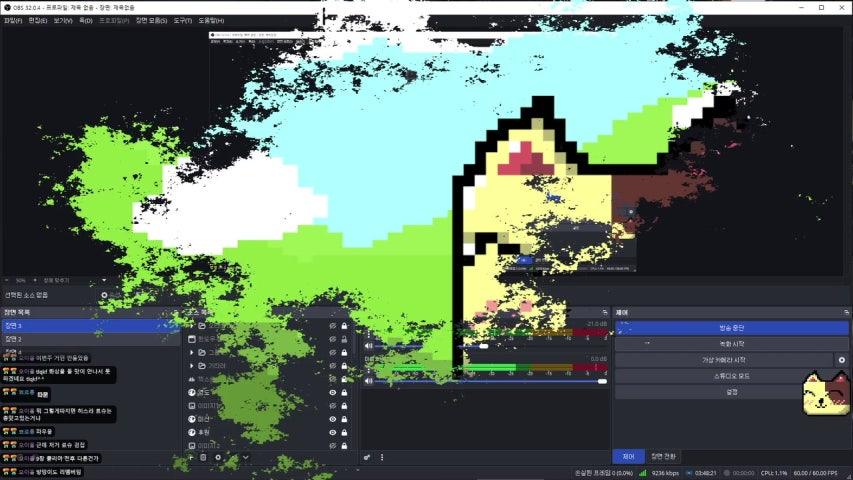Image resolution: width=853 pixels, height=480 pixels.
Task: Toggle lock on window capture source
Action: tap(344, 339)
